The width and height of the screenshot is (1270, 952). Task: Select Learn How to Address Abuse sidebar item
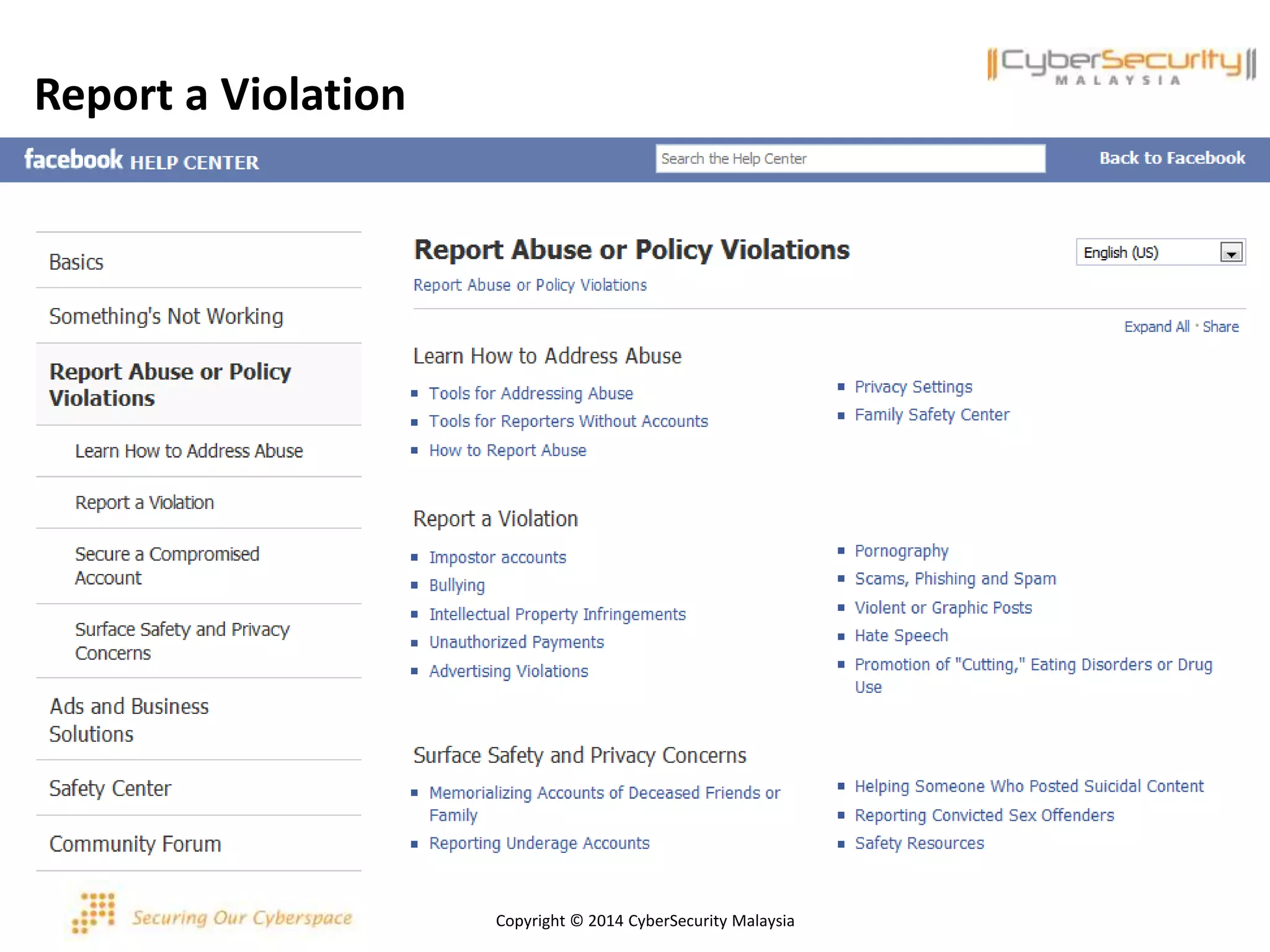point(198,451)
